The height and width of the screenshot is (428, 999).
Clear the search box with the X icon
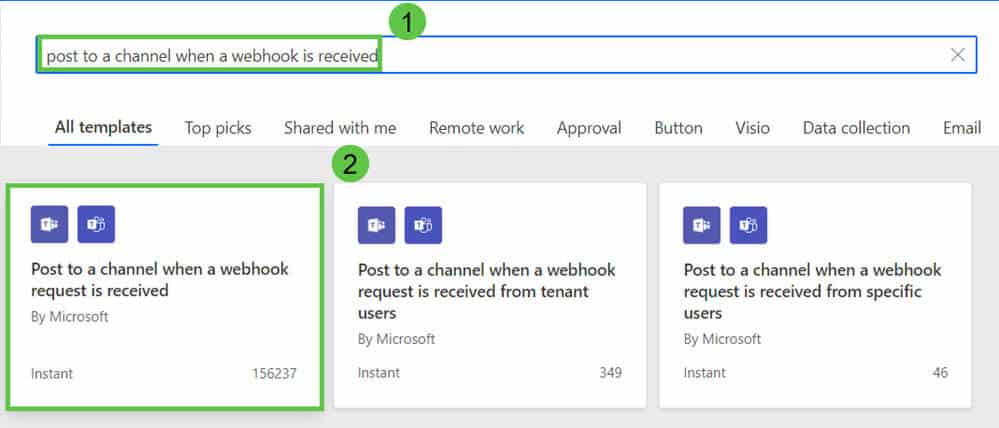click(x=957, y=55)
